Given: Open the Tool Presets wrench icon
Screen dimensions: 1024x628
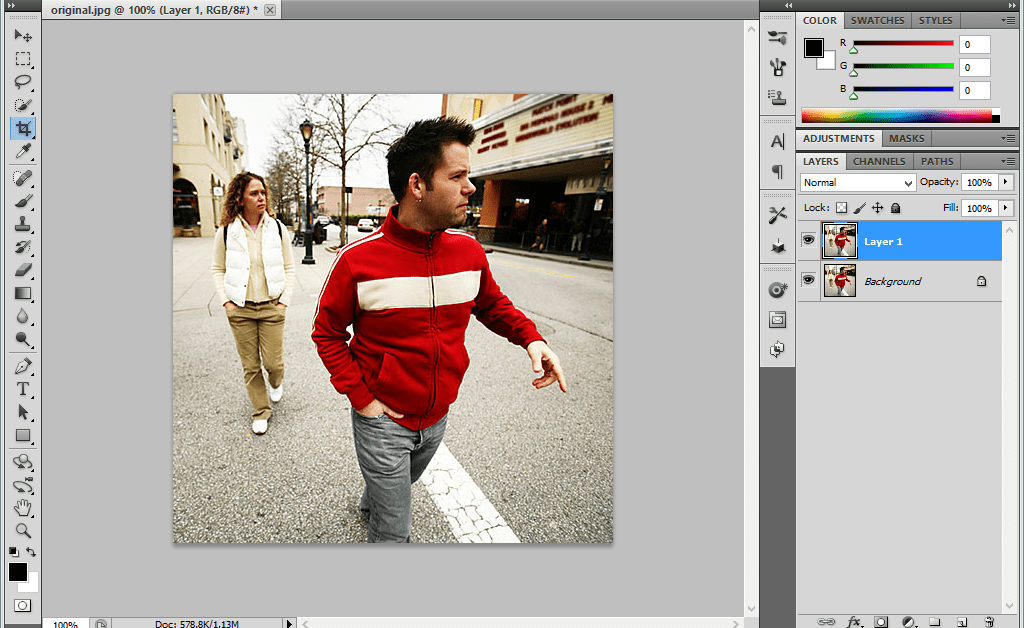Looking at the screenshot, I should coord(777,215).
